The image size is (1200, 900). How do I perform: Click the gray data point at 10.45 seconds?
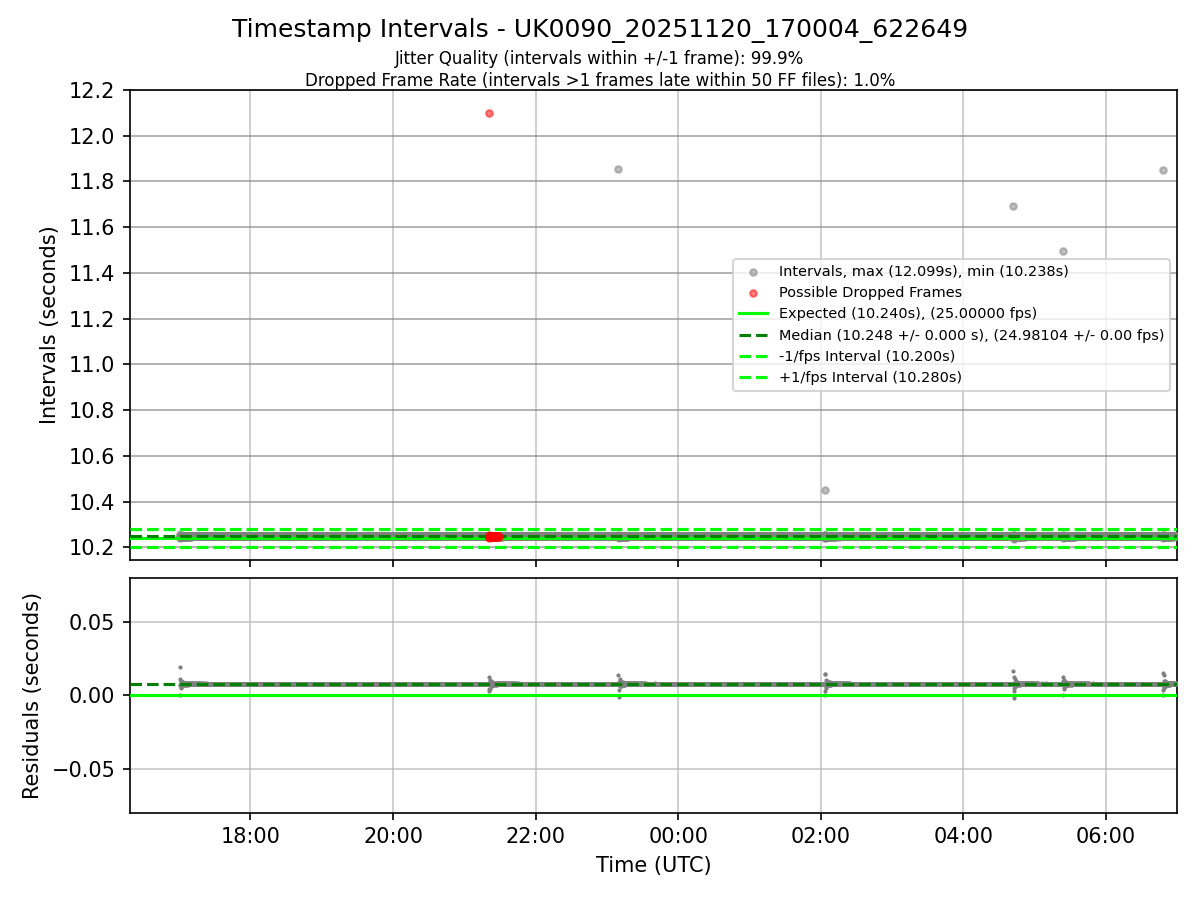tap(825, 490)
